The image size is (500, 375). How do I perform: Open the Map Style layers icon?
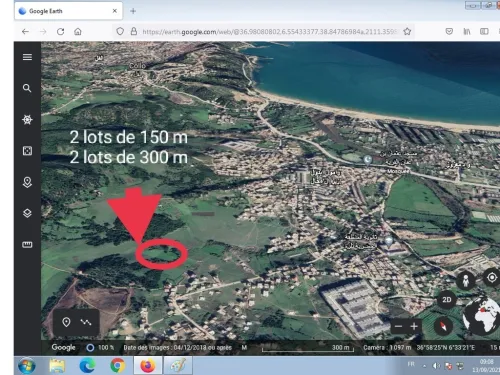click(27, 213)
